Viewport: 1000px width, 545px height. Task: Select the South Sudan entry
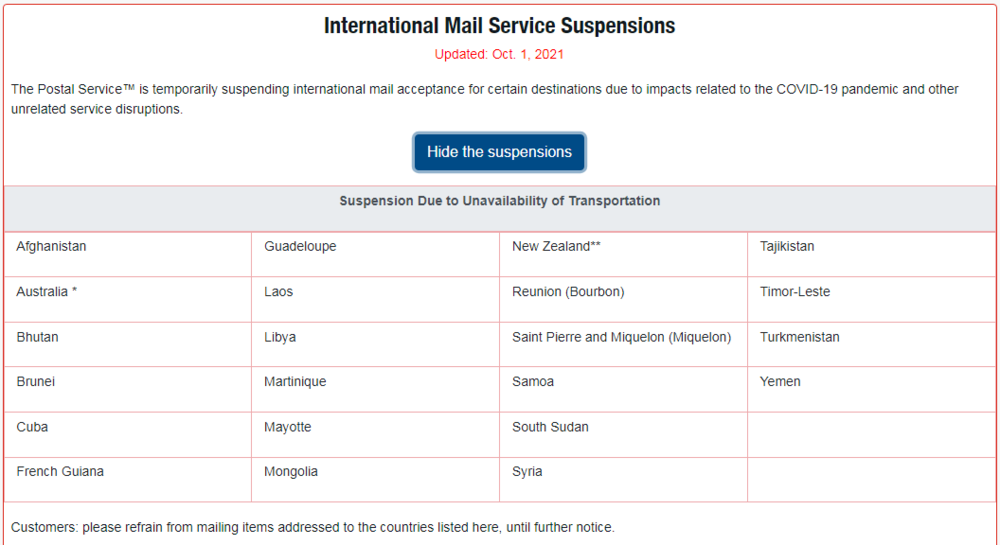point(550,427)
